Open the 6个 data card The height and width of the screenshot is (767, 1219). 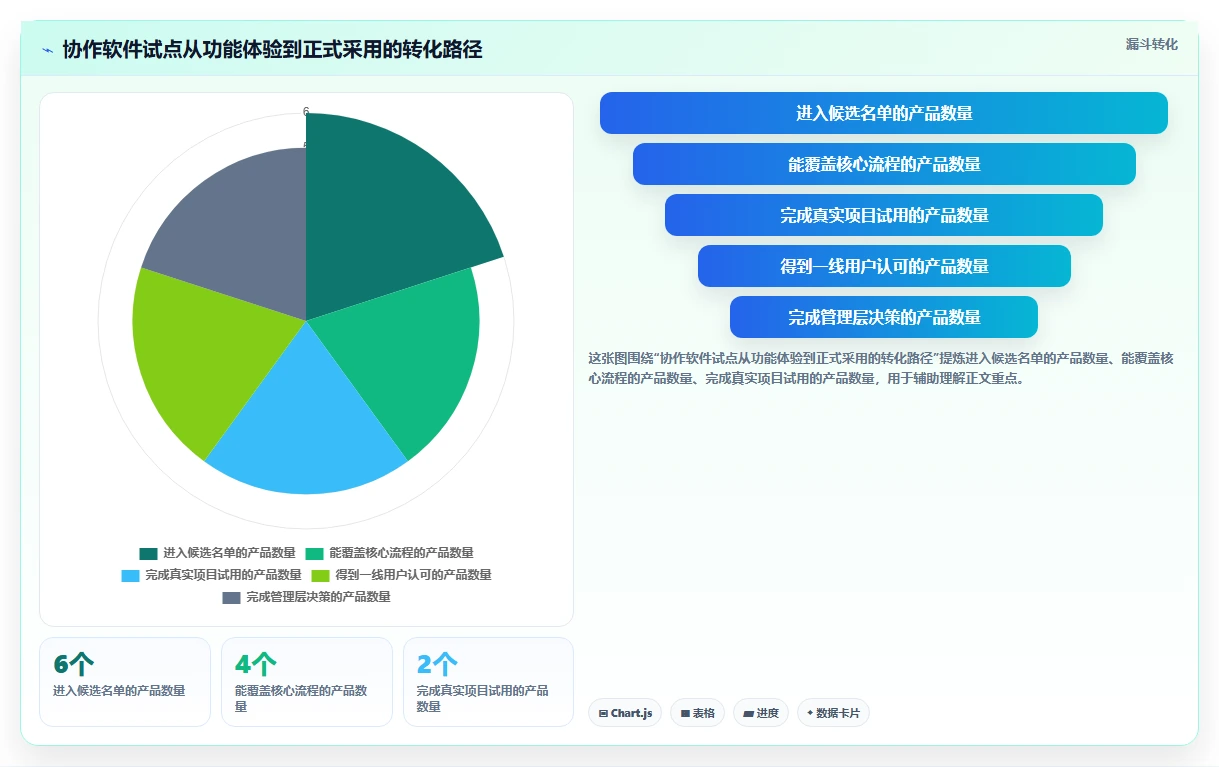point(125,682)
